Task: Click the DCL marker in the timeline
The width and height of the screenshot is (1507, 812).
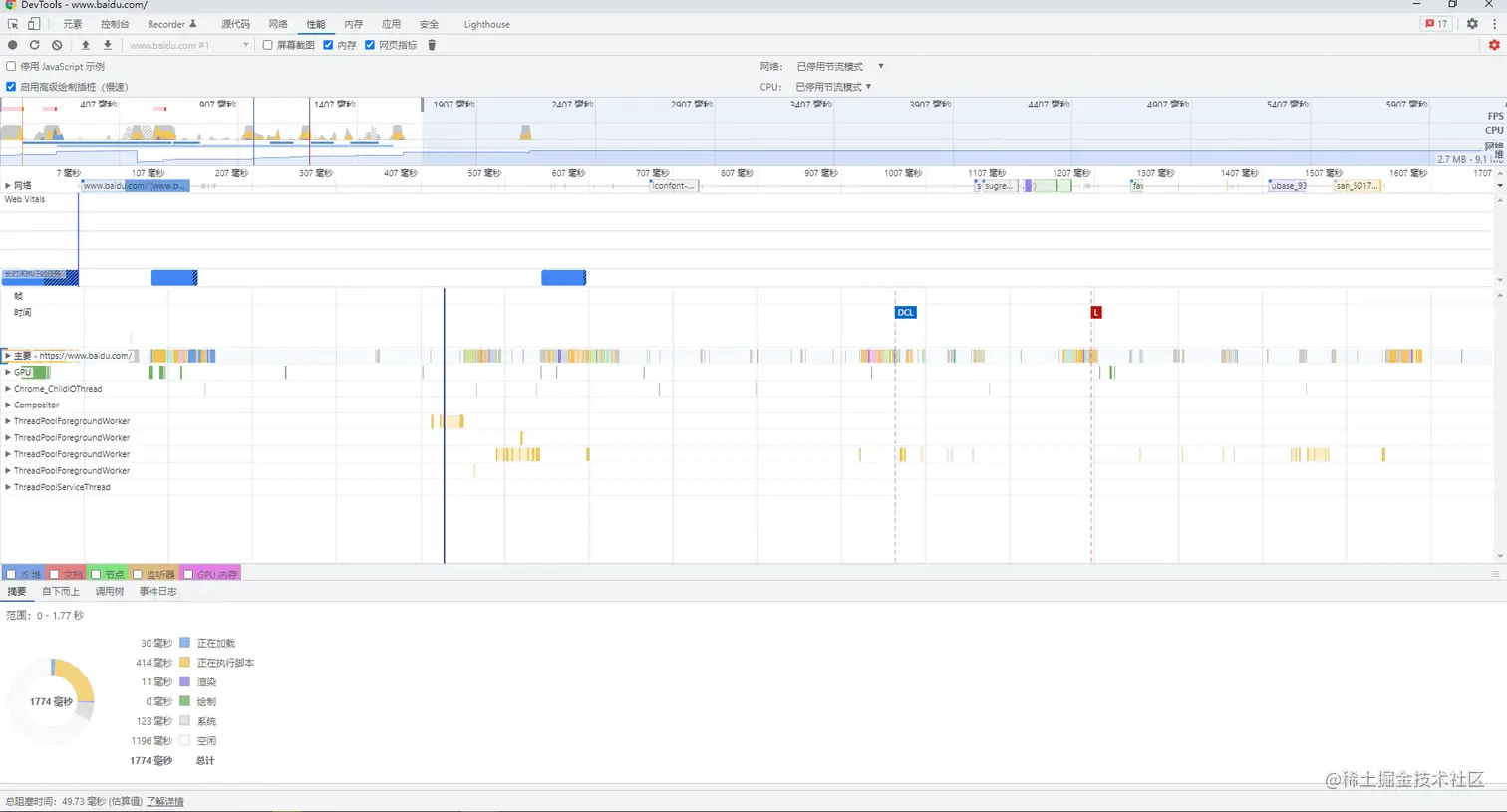Action: 905,313
